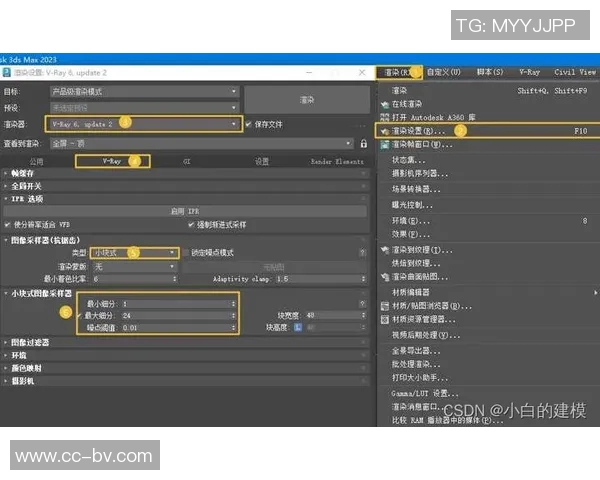Switch to the GI tab
Screen dimensions: 600x480
pyautogui.click(x=187, y=162)
